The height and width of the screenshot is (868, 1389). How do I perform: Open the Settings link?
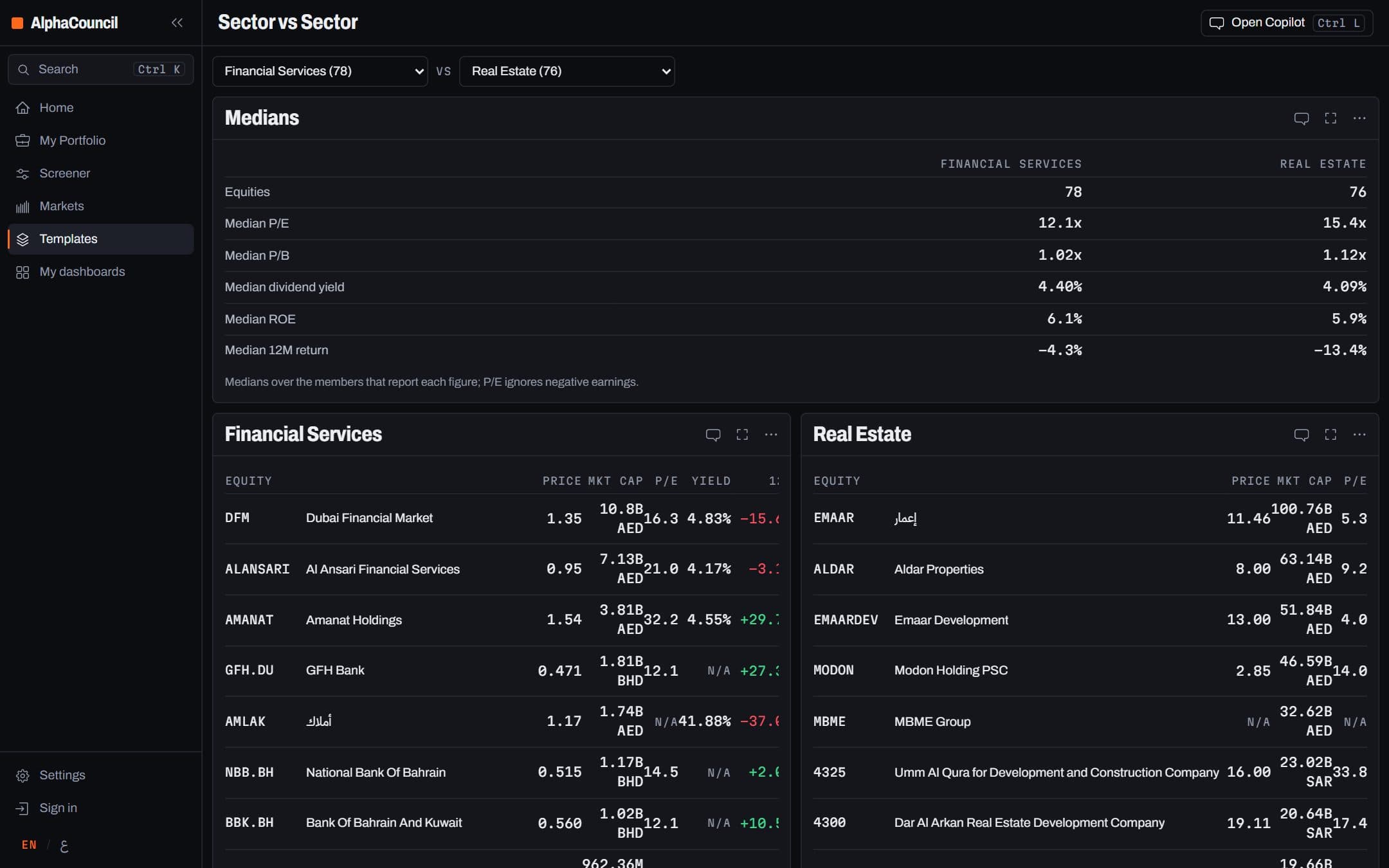pyautogui.click(x=100, y=775)
